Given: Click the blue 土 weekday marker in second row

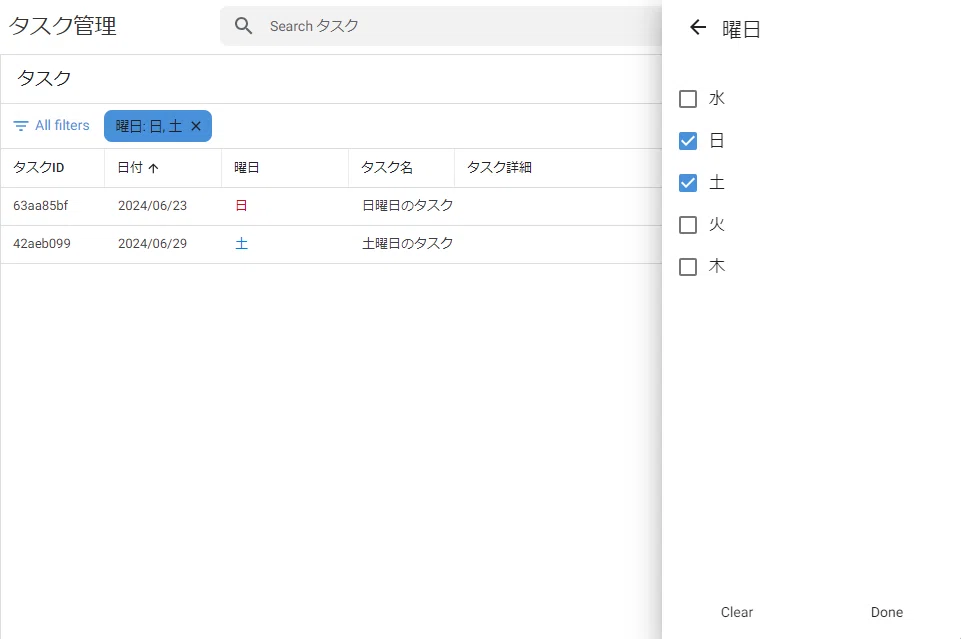Looking at the screenshot, I should tap(241, 243).
